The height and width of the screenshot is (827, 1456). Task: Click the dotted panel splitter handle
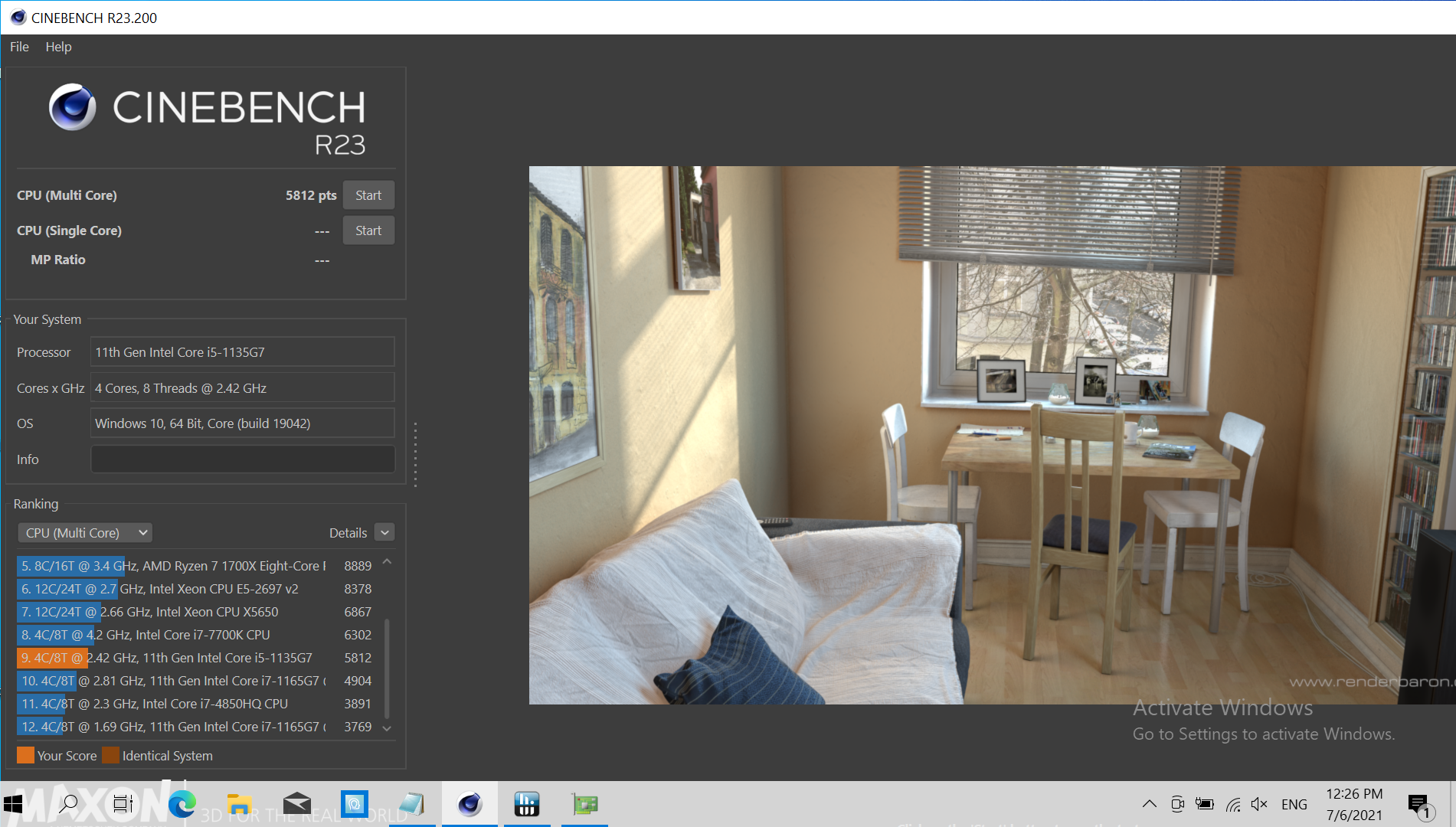point(415,454)
